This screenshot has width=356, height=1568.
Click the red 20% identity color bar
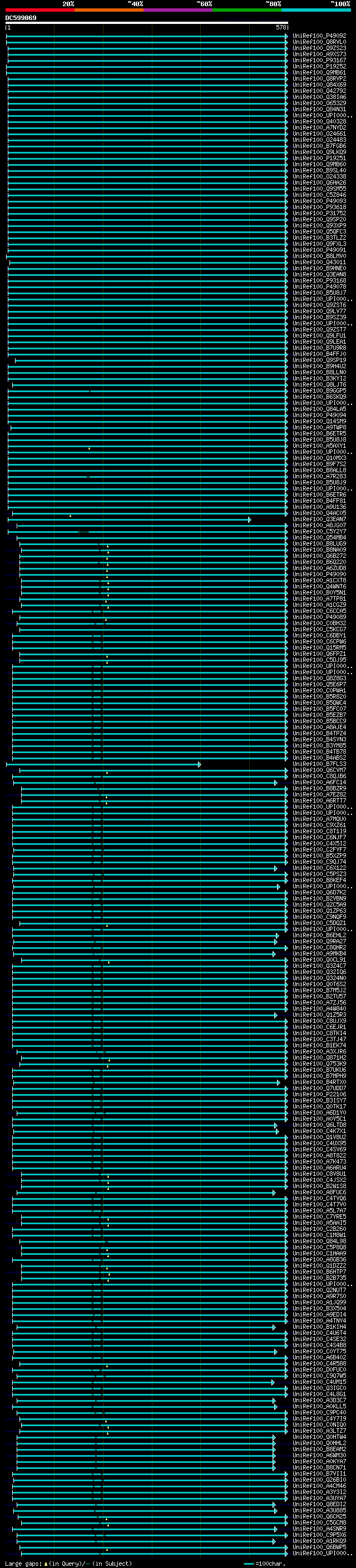pyautogui.click(x=39, y=10)
